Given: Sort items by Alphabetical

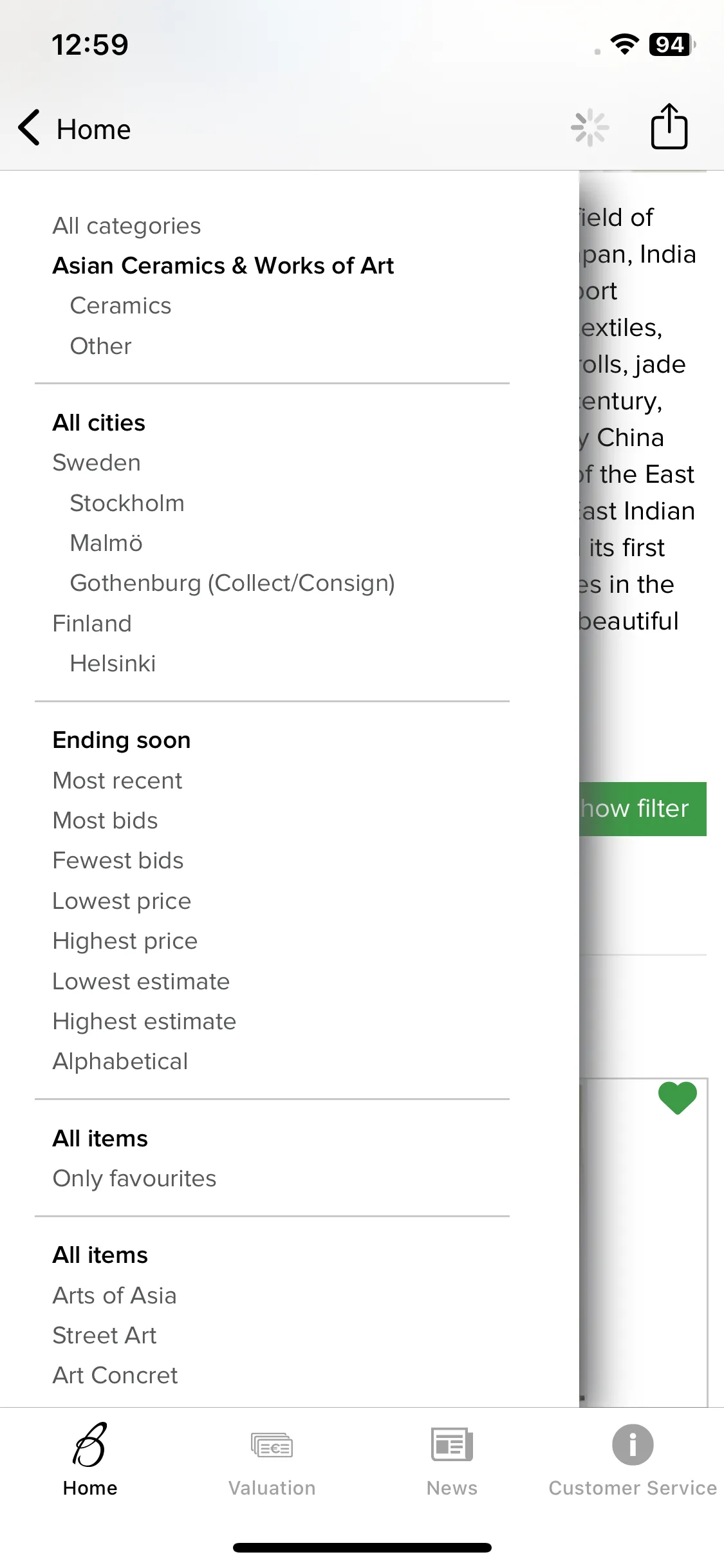Looking at the screenshot, I should 120,1061.
